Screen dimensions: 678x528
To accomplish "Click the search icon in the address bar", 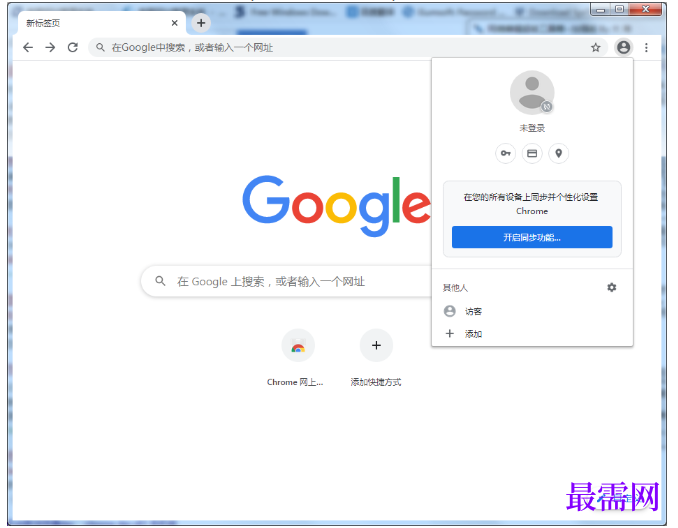I will pyautogui.click(x=100, y=47).
